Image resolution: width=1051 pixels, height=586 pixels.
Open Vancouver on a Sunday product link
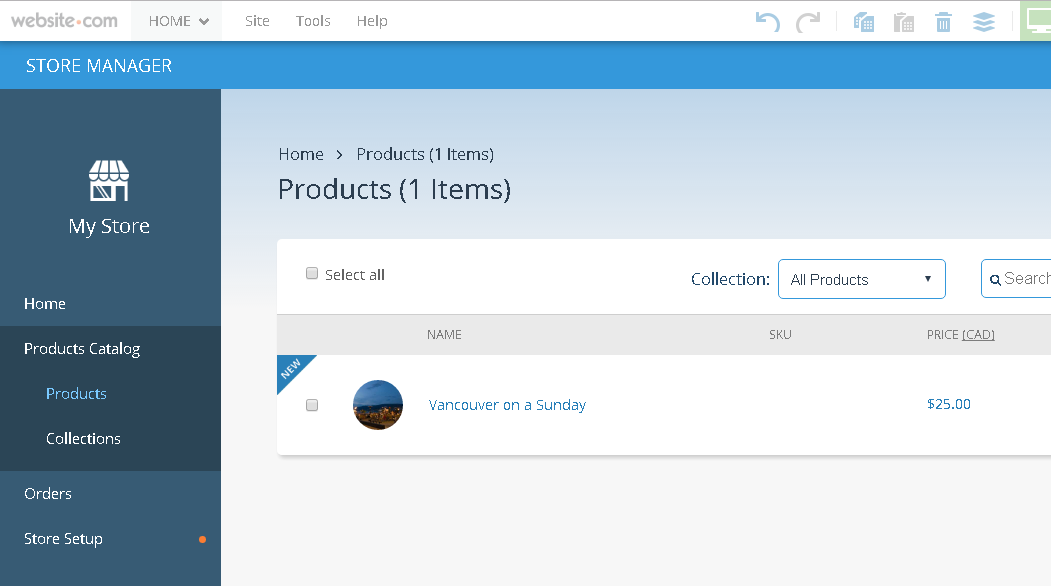pyautogui.click(x=507, y=405)
